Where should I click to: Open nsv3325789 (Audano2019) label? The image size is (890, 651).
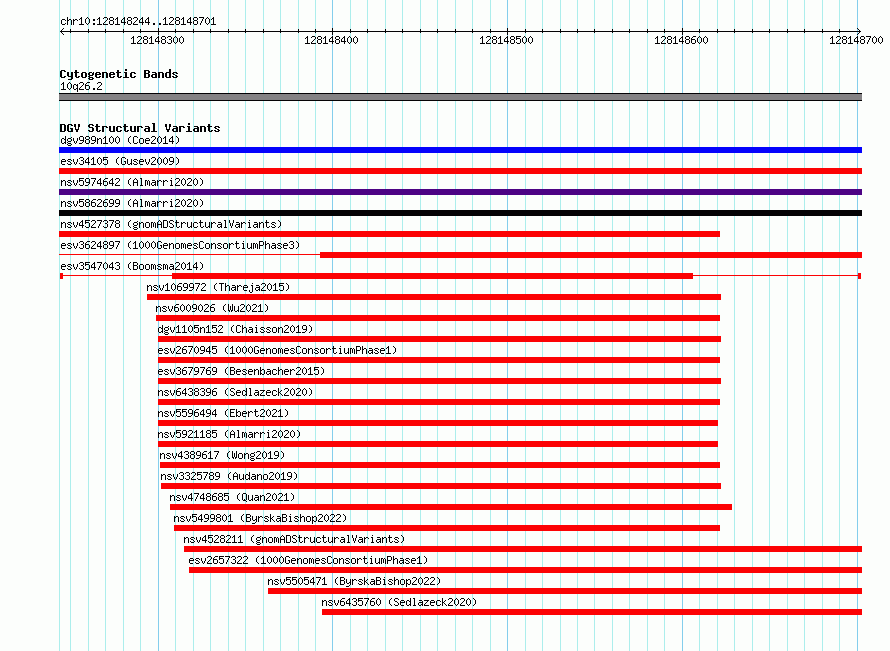(229, 476)
